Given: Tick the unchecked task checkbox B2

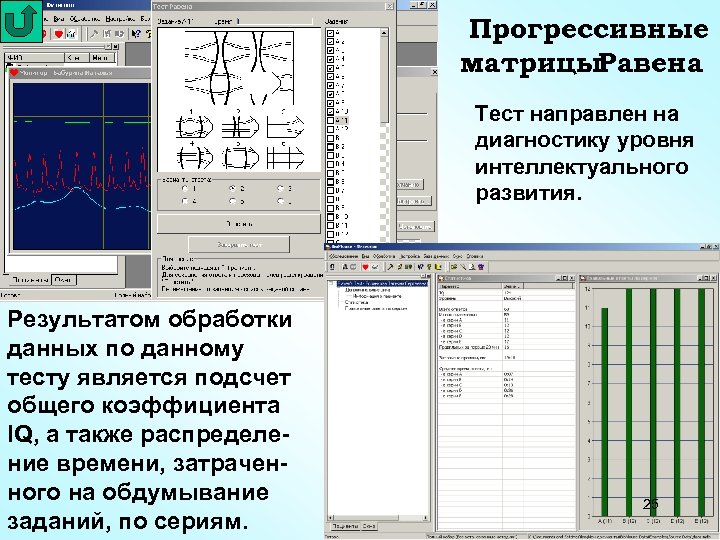Looking at the screenshot, I should point(330,146).
